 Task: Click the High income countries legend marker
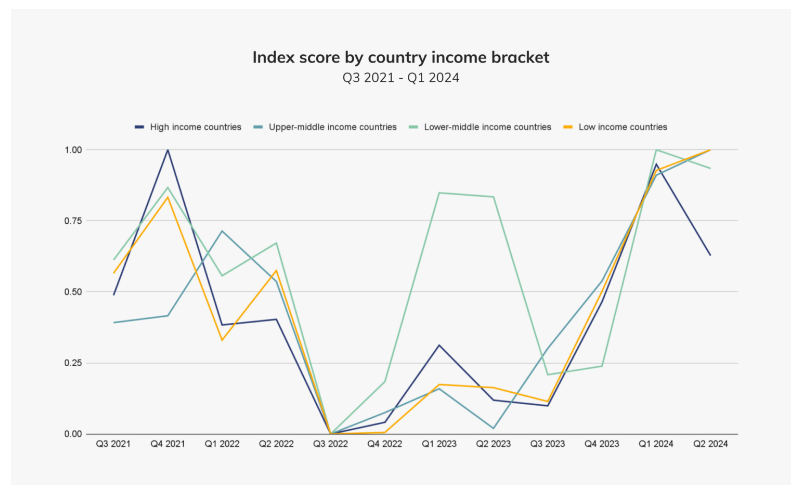coord(139,127)
